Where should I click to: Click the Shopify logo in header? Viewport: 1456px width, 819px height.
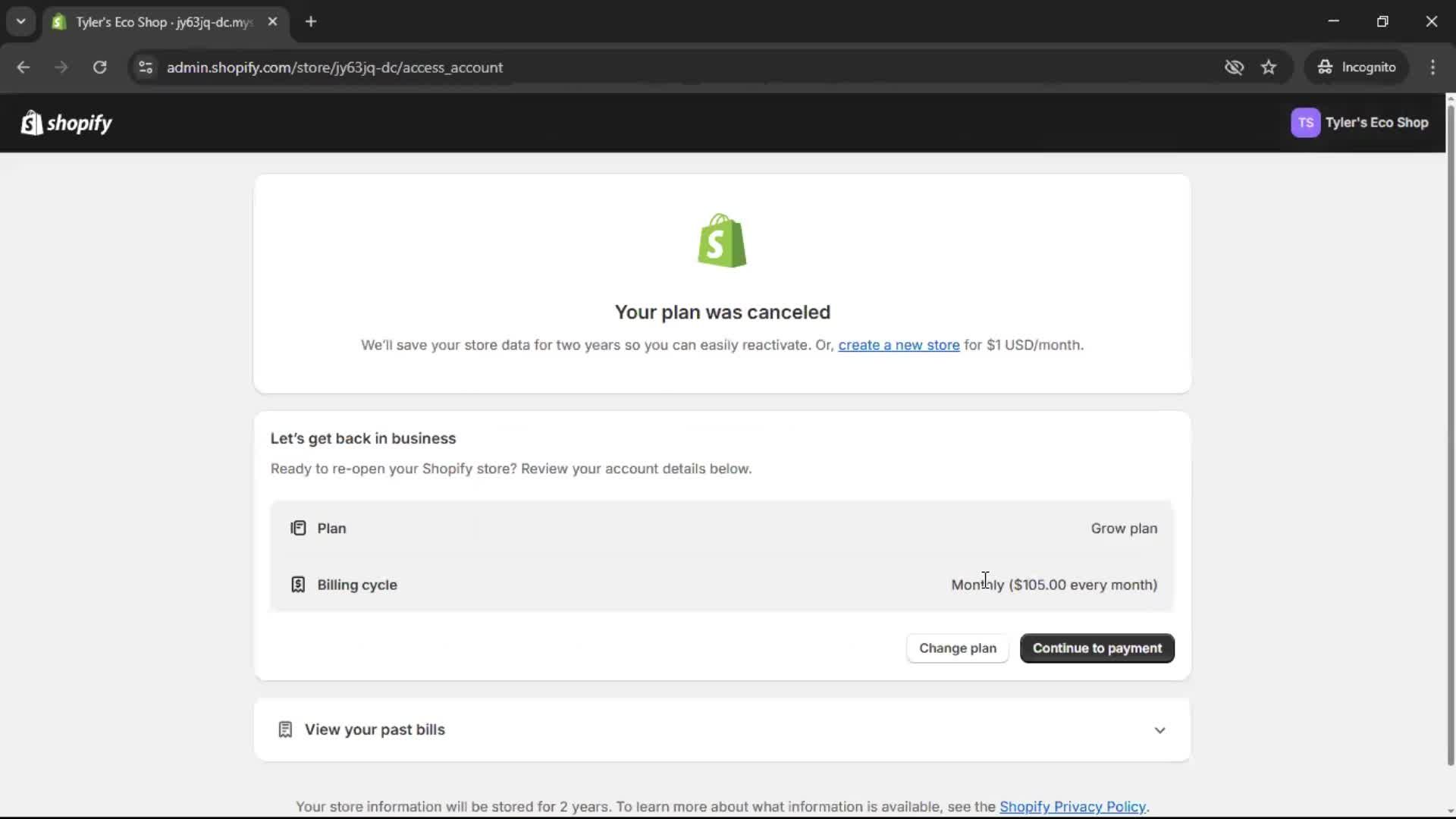click(67, 123)
